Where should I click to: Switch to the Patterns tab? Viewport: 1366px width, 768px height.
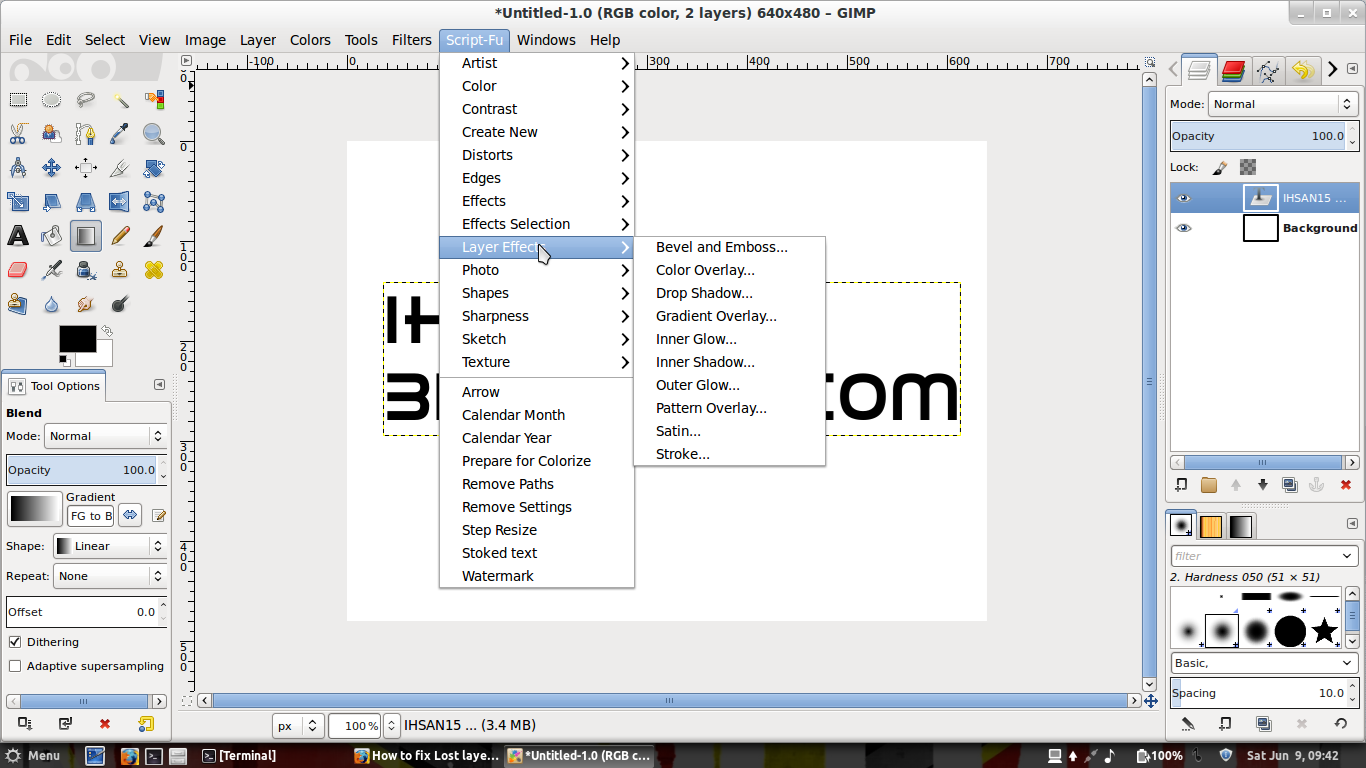pyautogui.click(x=1211, y=526)
